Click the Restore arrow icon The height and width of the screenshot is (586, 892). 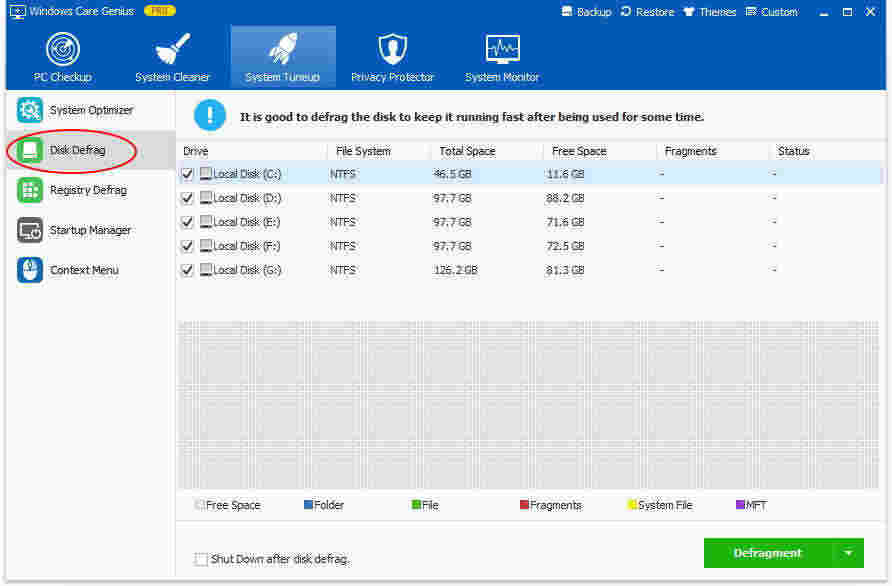coord(626,11)
